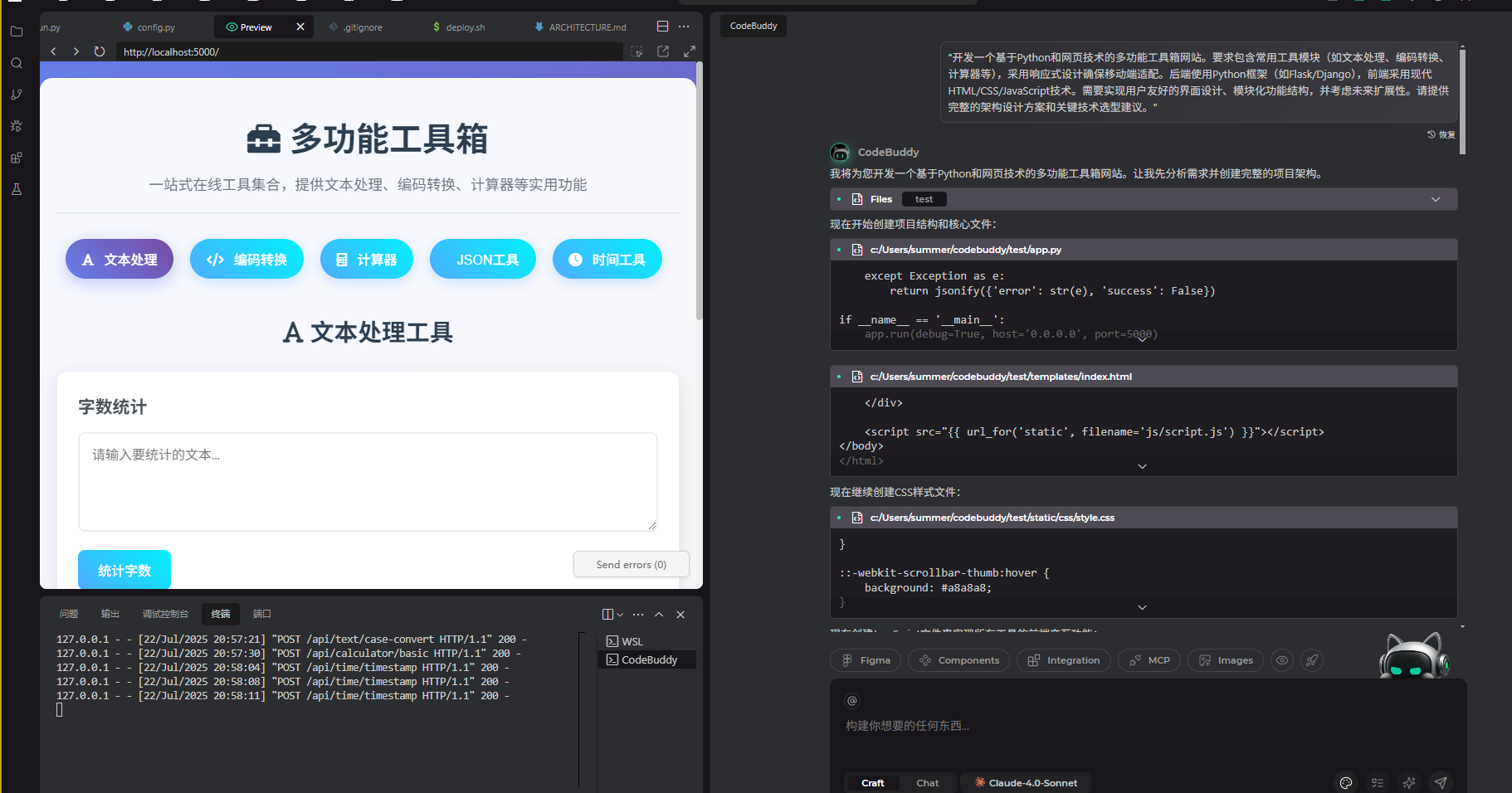Image resolution: width=1512 pixels, height=793 pixels.
Task: Open the Claude-4.0-Sonnet model selector
Action: (x=1026, y=783)
